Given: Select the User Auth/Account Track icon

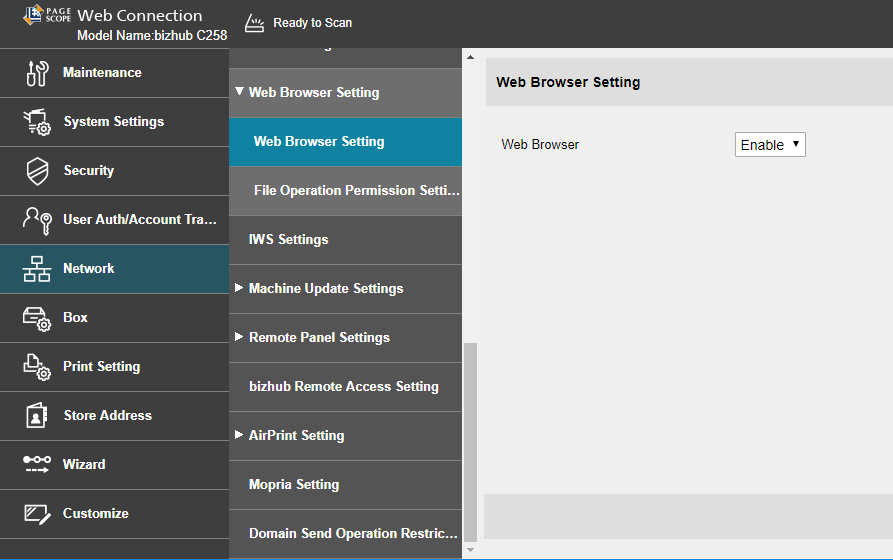Looking at the screenshot, I should click(37, 220).
